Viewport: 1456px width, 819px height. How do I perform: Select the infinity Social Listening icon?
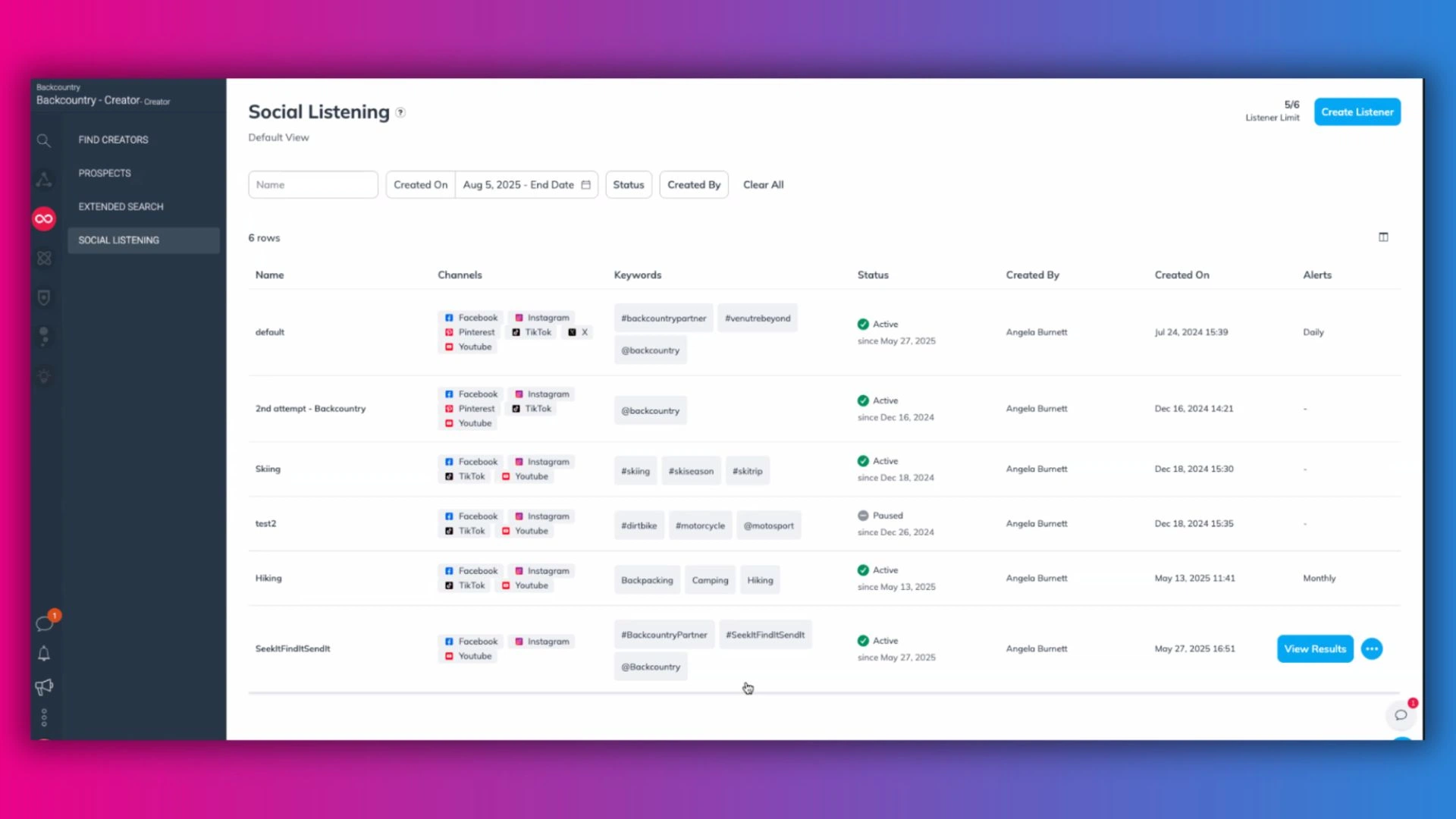(44, 218)
